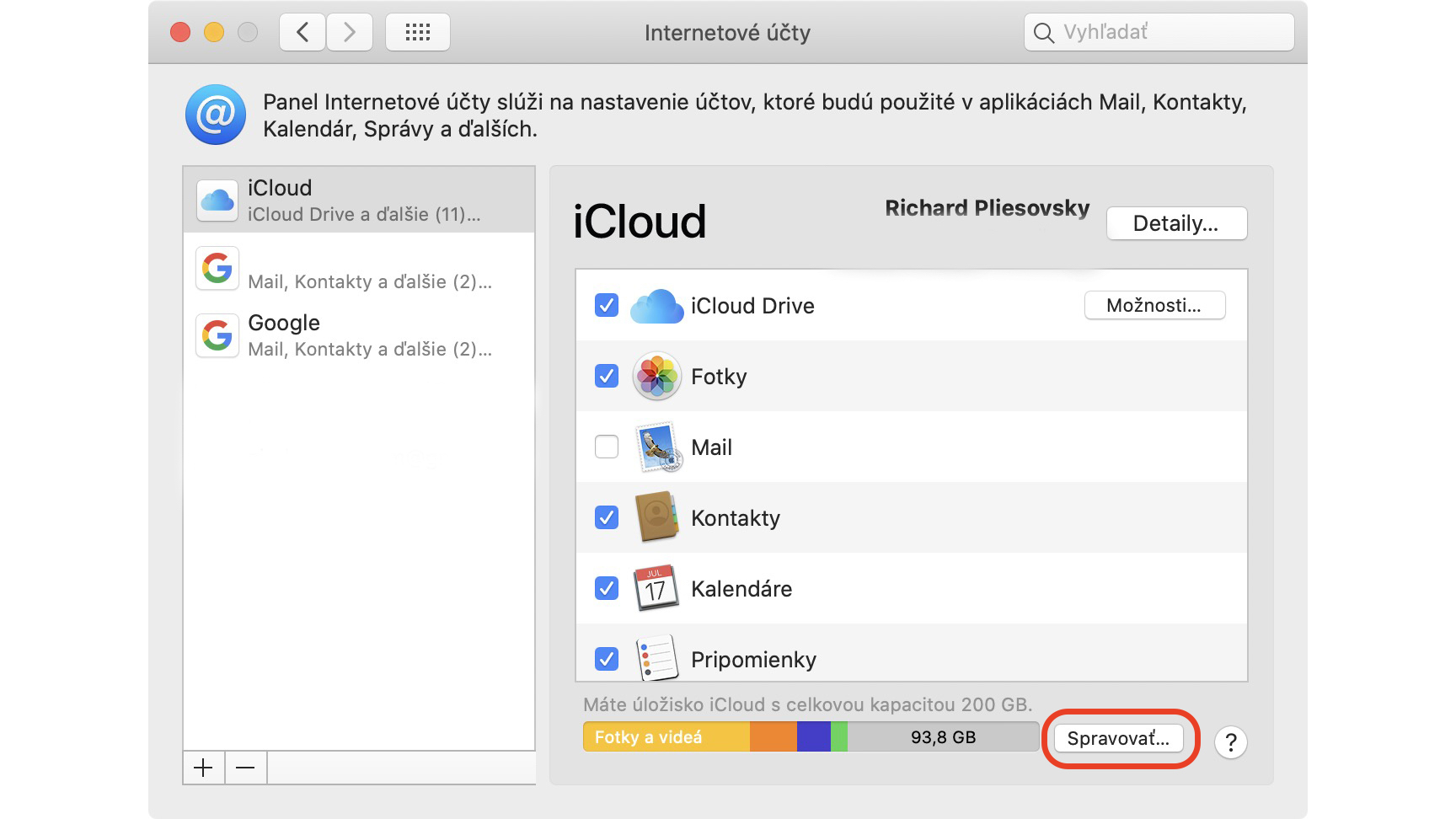
Task: Click the Internetové účty window title
Action: (727, 33)
